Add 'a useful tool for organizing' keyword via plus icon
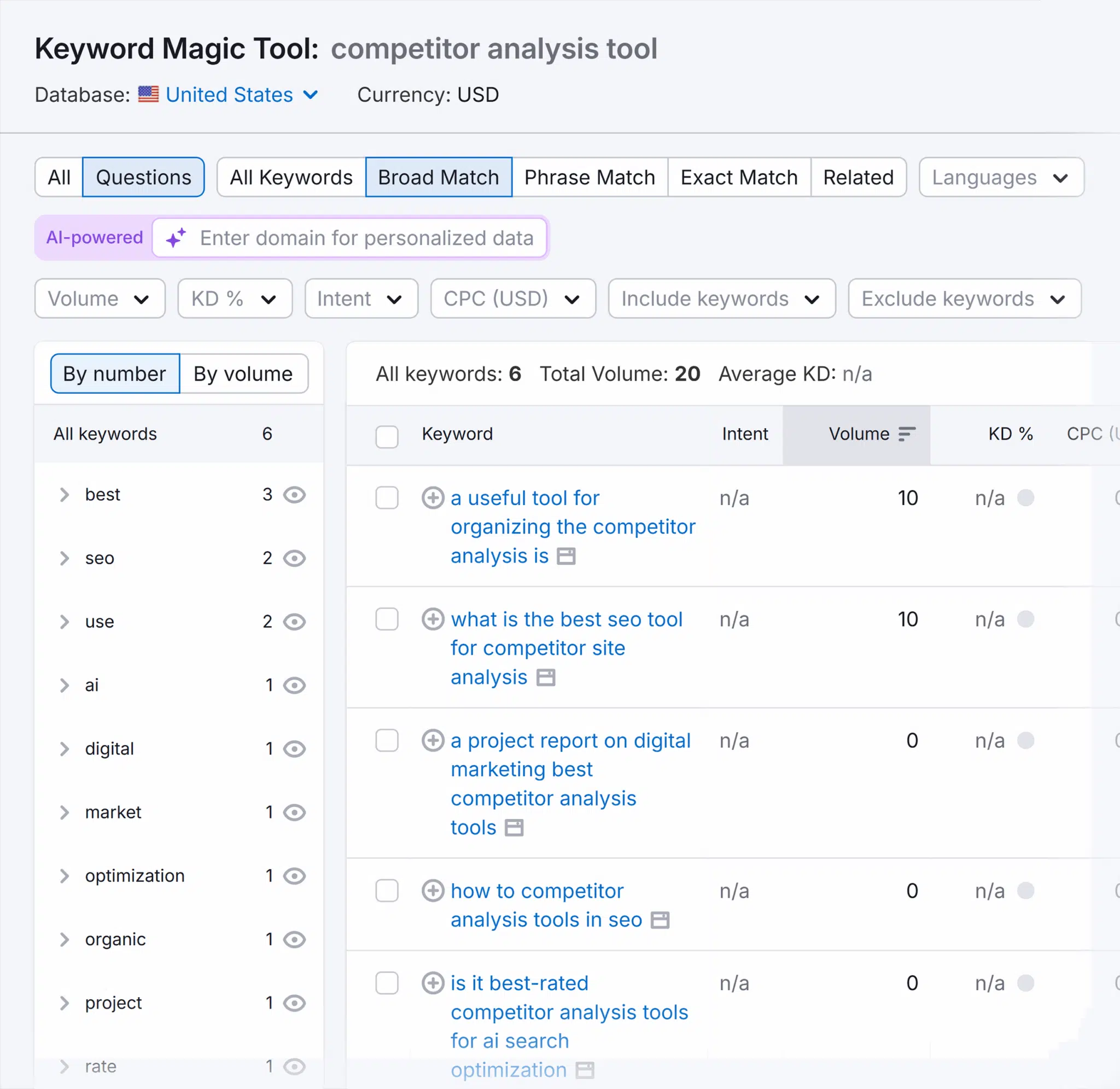 tap(433, 497)
